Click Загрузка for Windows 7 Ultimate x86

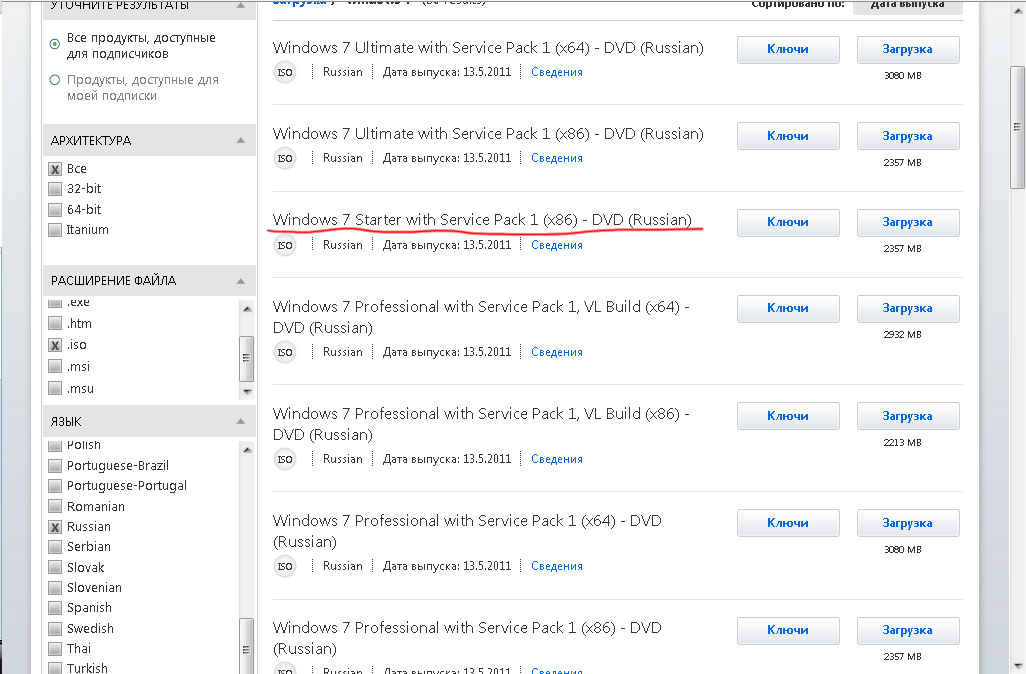pos(908,136)
